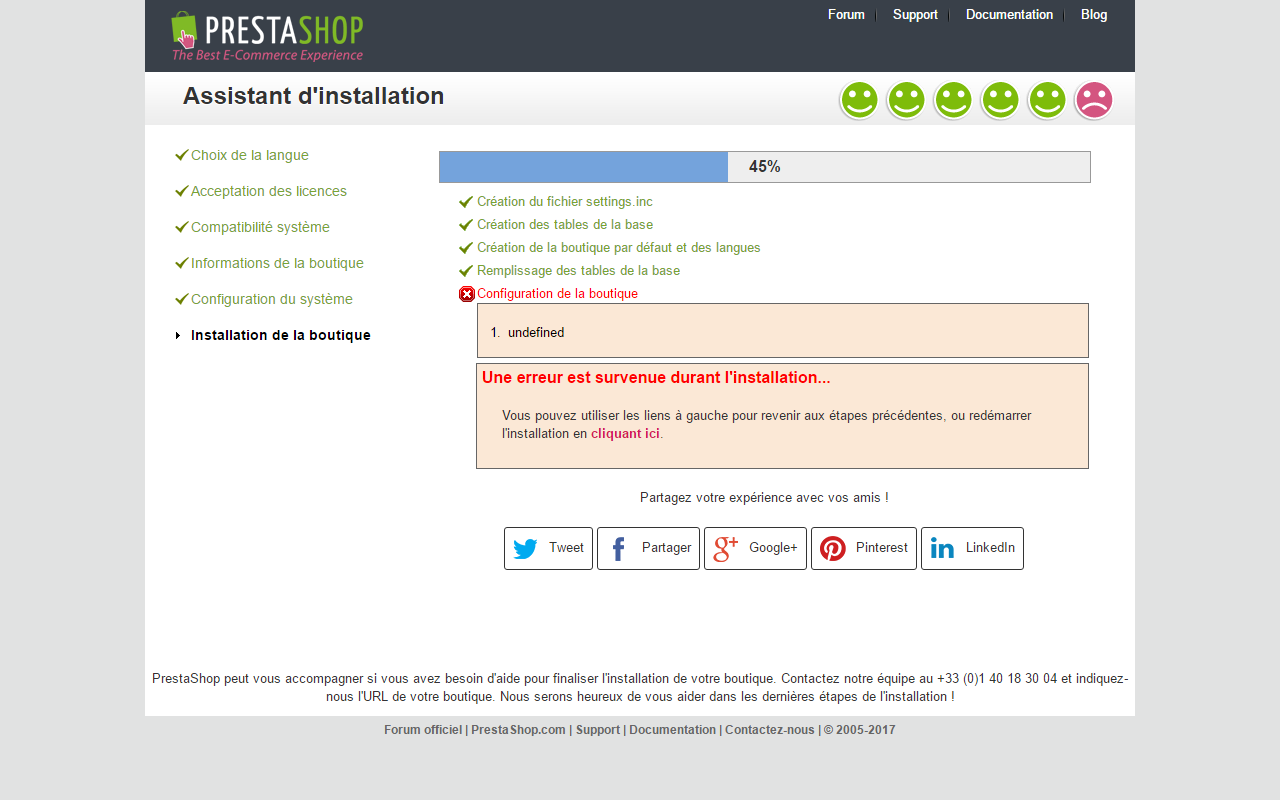Click Partagez votre expérience text
The height and width of the screenshot is (800, 1280).
point(764,497)
